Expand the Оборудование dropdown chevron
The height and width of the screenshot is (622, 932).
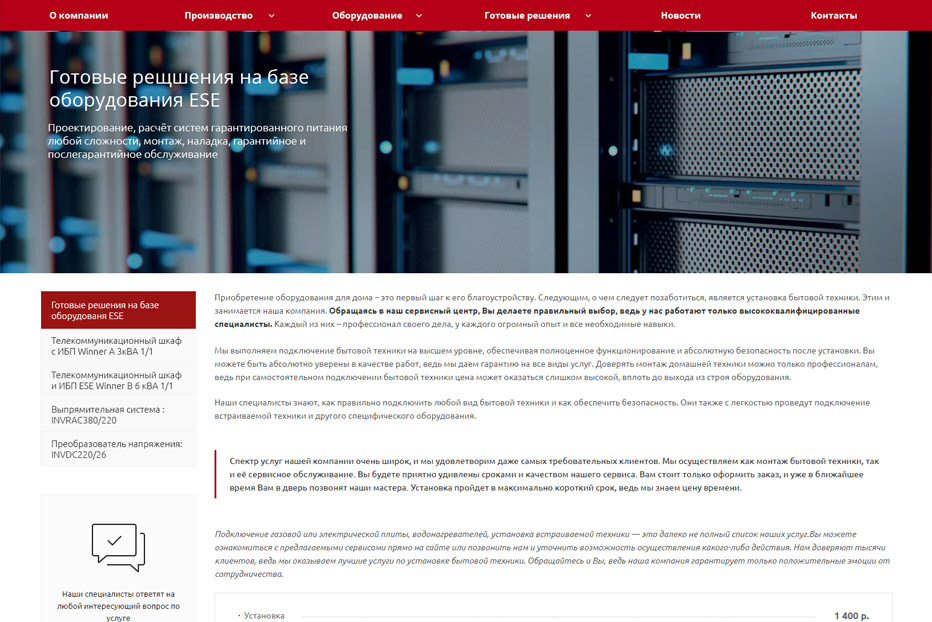pos(419,15)
